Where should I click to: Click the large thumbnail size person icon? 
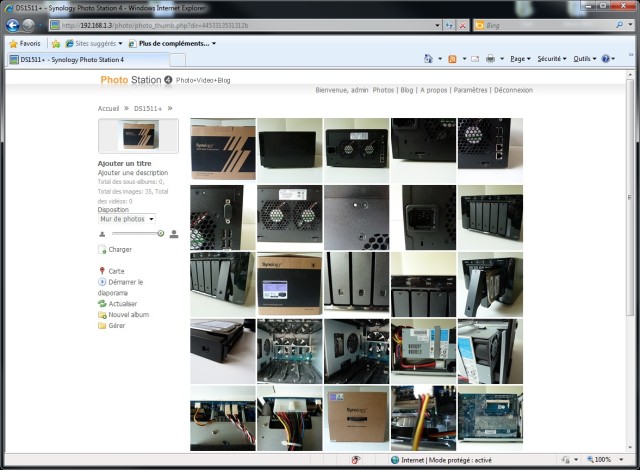[x=174, y=234]
